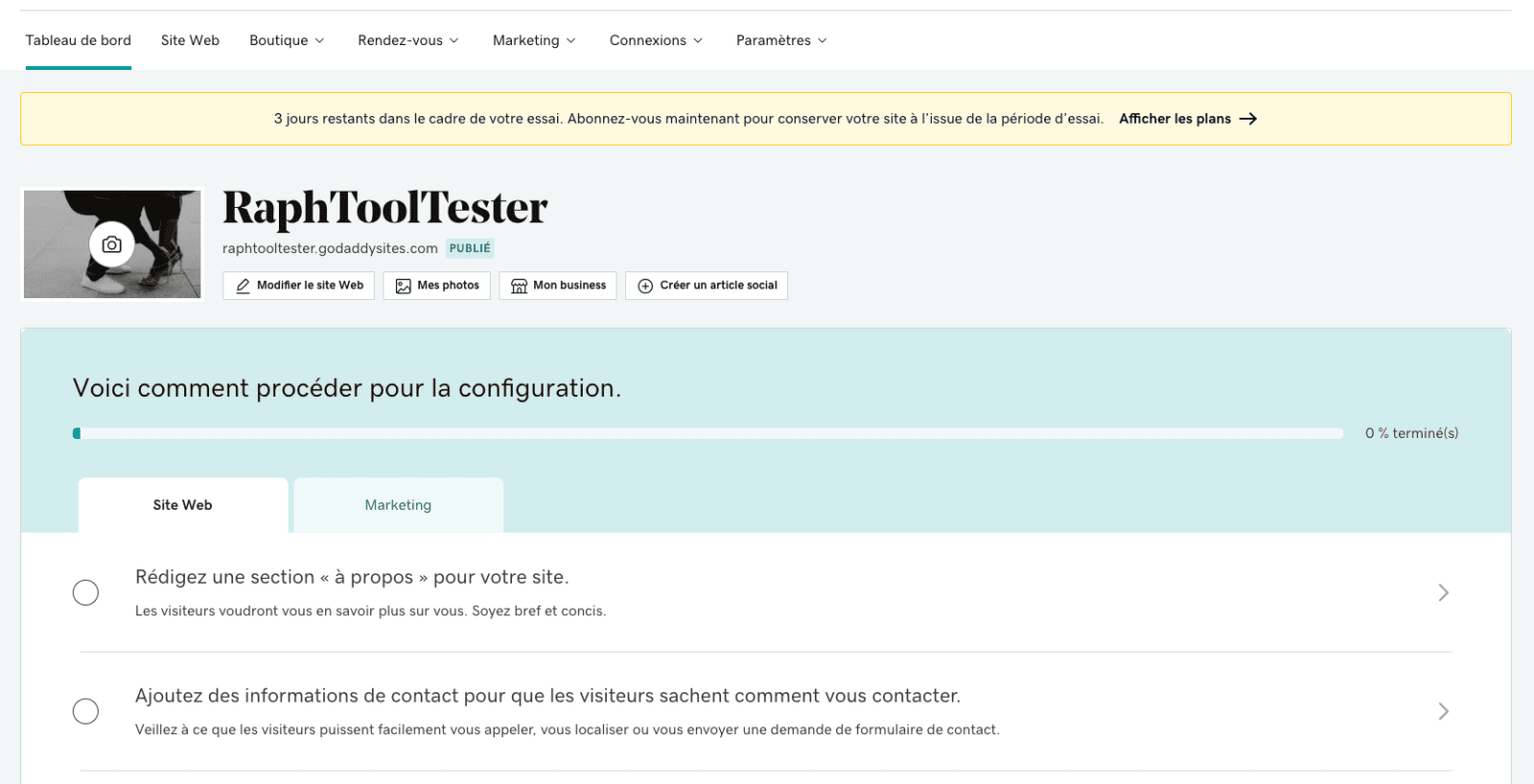Mark the contact information task circle
The width and height of the screenshot is (1534, 784).
pos(85,711)
